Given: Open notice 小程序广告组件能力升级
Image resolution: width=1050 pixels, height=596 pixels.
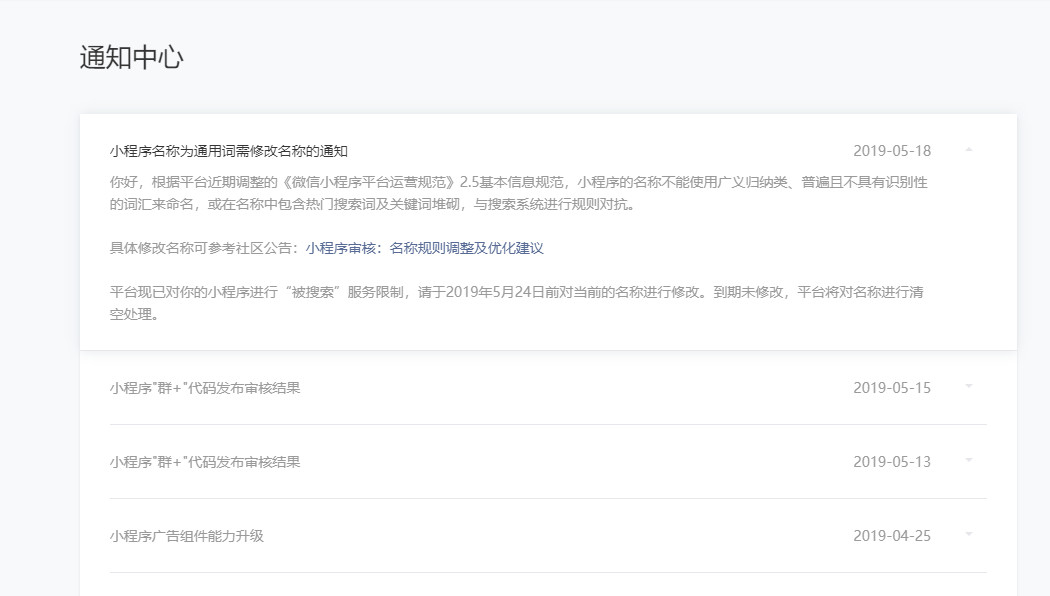Looking at the screenshot, I should 187,536.
